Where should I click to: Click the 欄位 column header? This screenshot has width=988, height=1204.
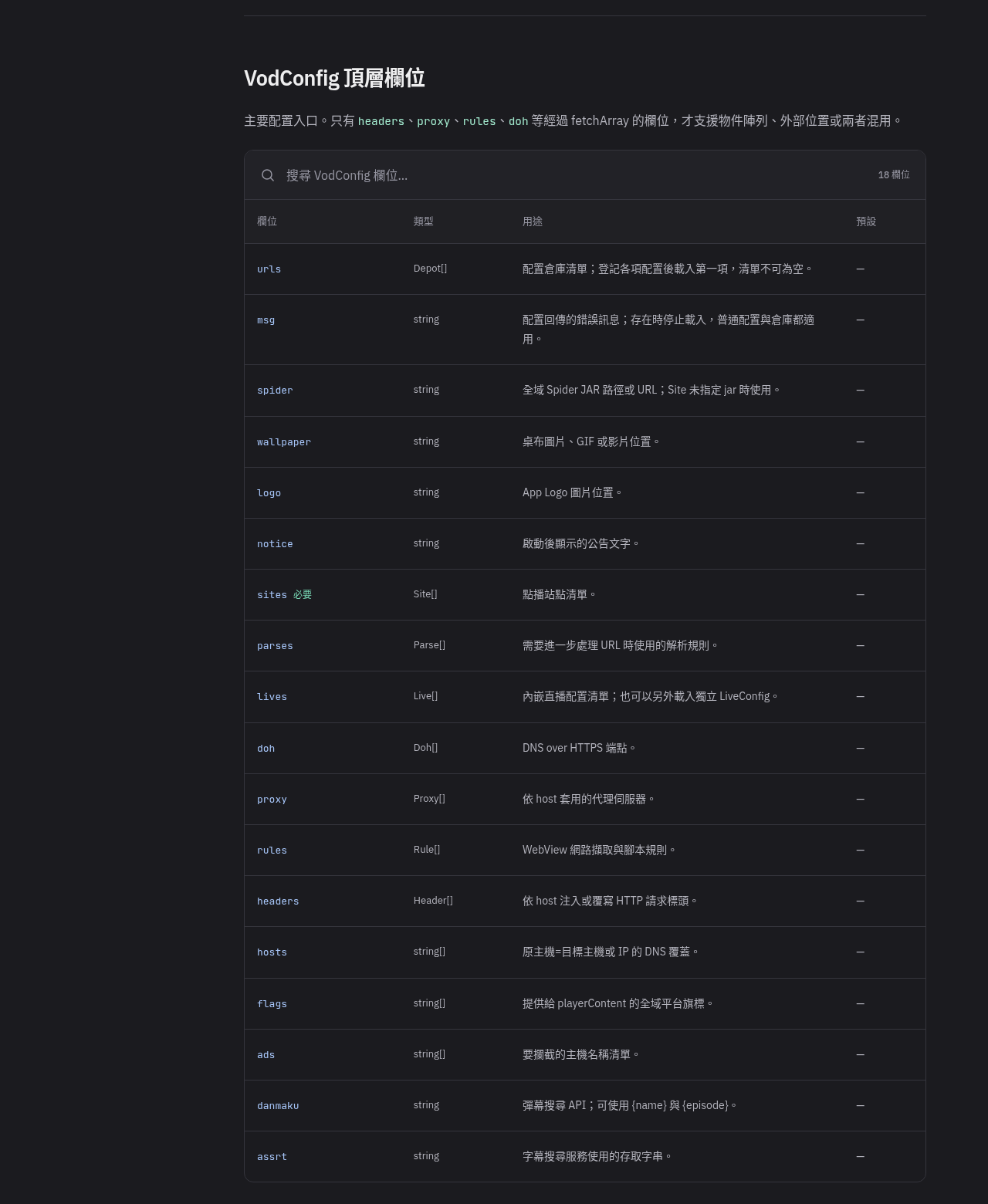267,222
